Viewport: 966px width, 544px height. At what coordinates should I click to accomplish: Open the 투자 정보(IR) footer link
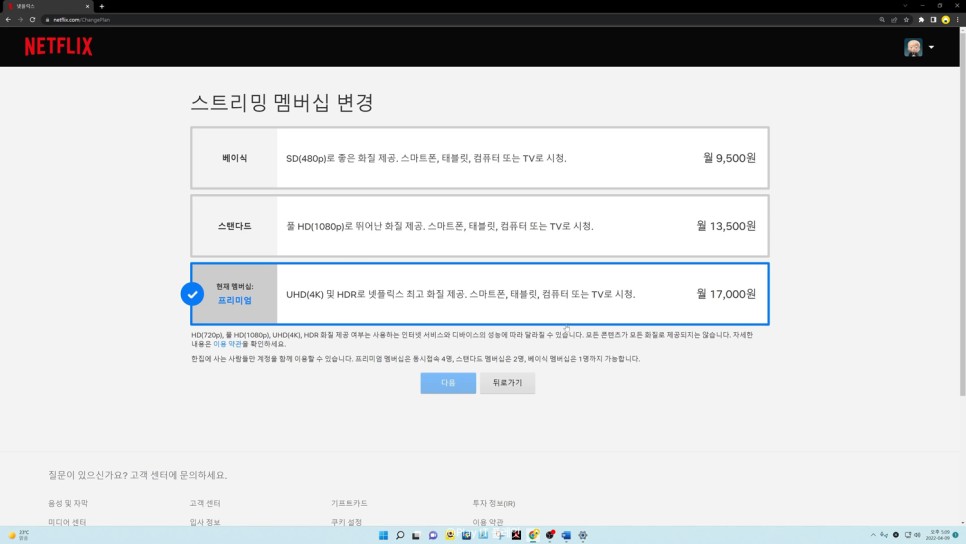[493, 503]
